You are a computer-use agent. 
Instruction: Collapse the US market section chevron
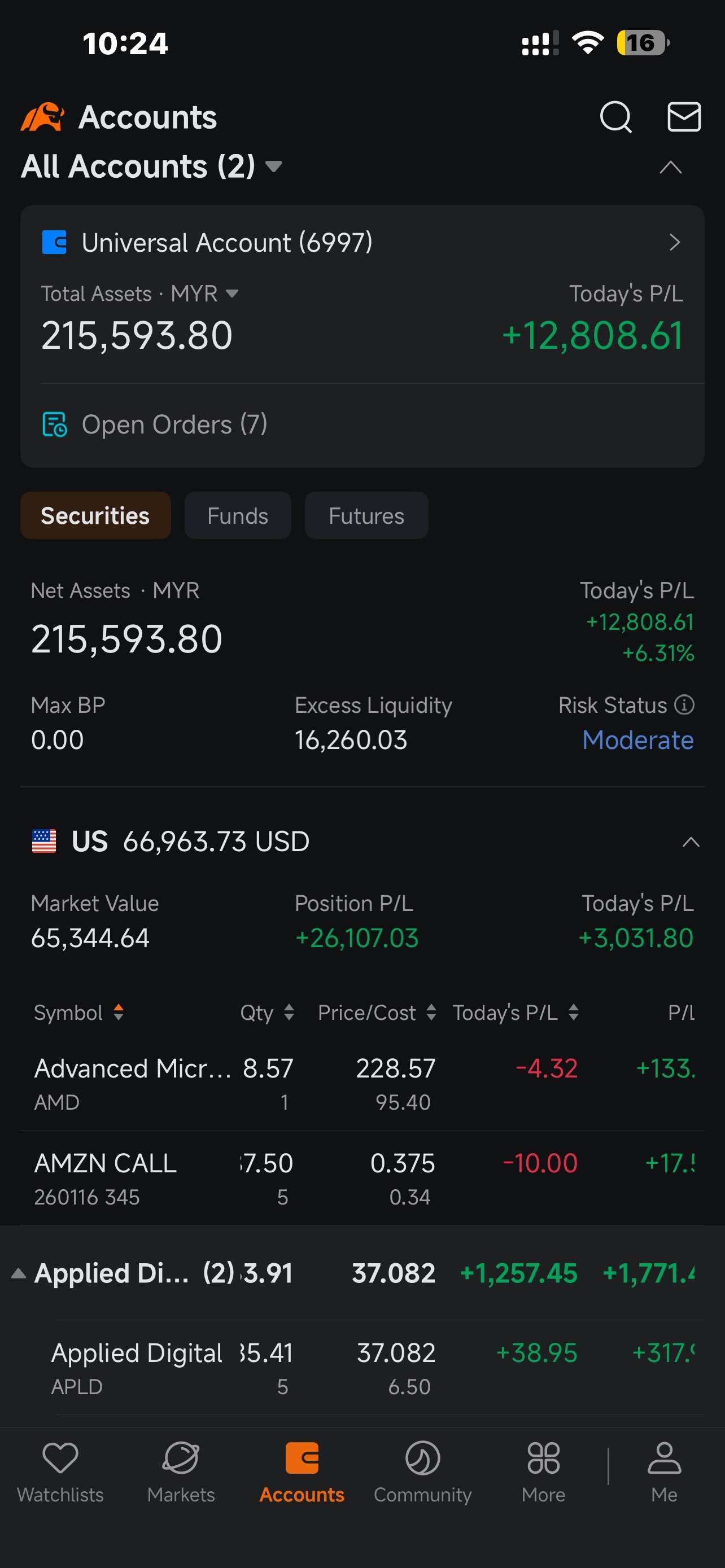(691, 842)
